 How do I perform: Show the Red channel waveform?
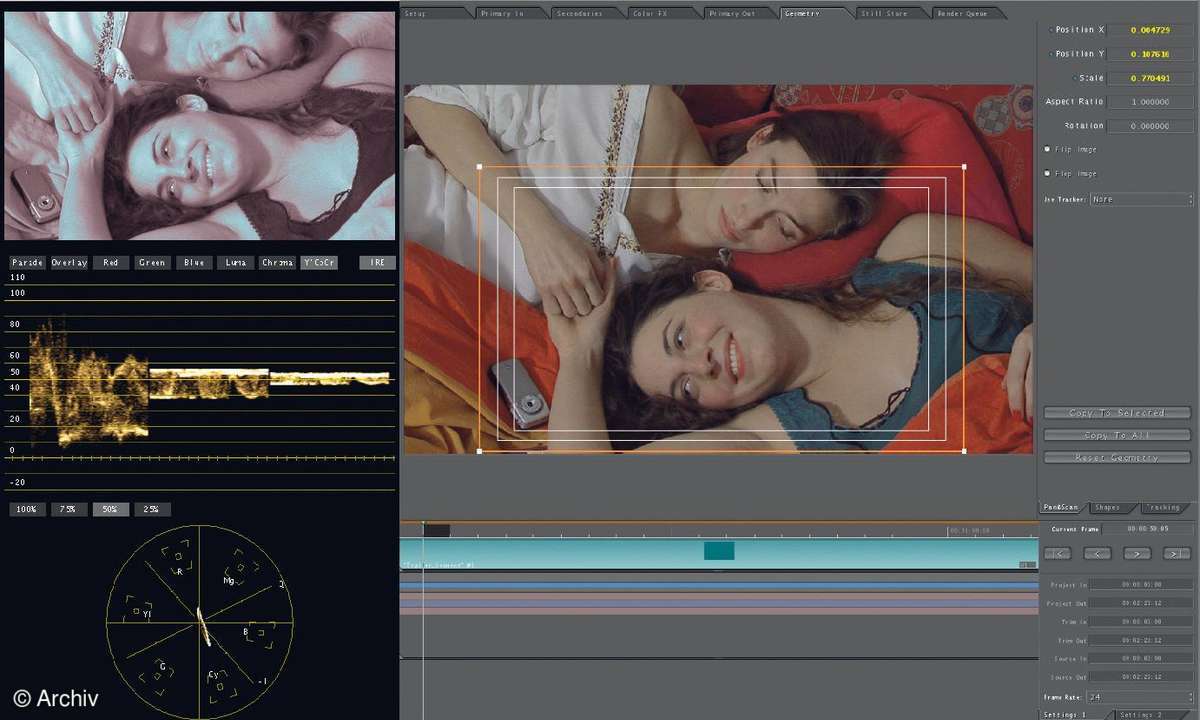tap(111, 263)
